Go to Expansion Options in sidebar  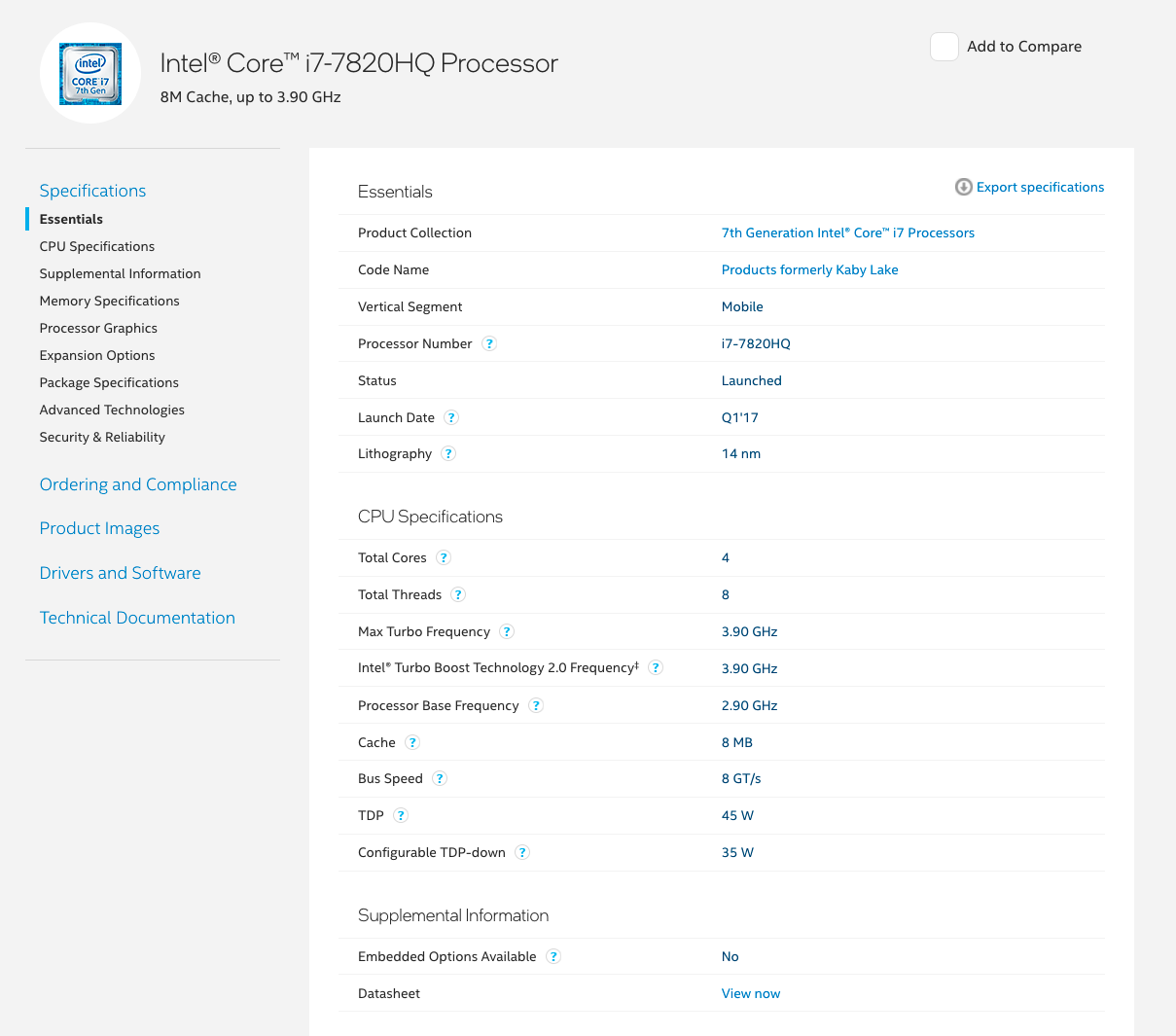(x=97, y=355)
